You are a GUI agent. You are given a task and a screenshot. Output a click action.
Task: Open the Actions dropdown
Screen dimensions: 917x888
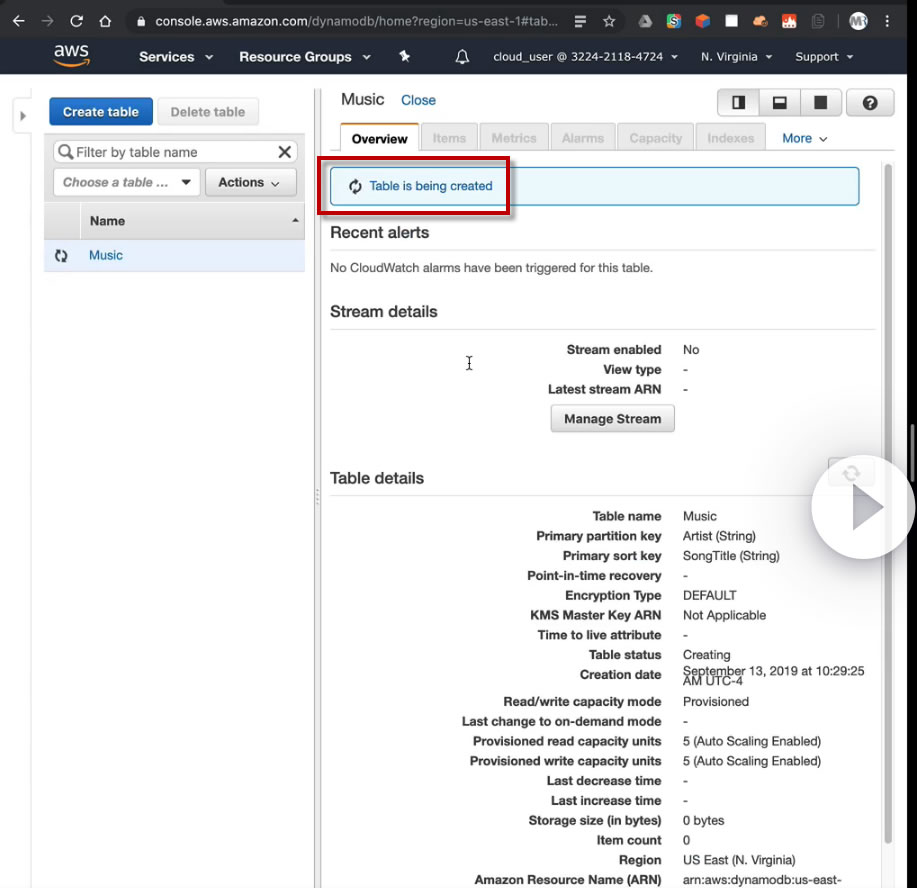(250, 183)
